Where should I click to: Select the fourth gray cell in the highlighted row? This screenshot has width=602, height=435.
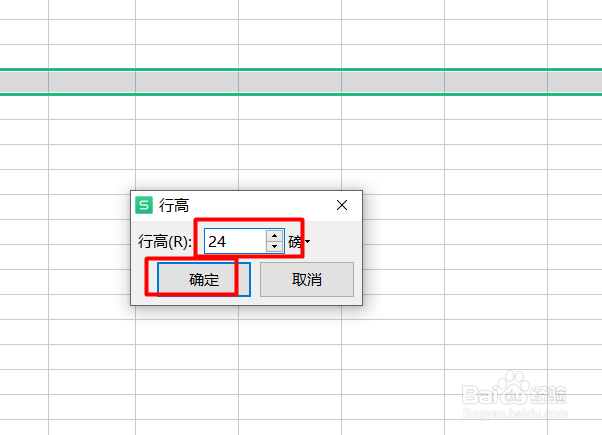coord(290,82)
